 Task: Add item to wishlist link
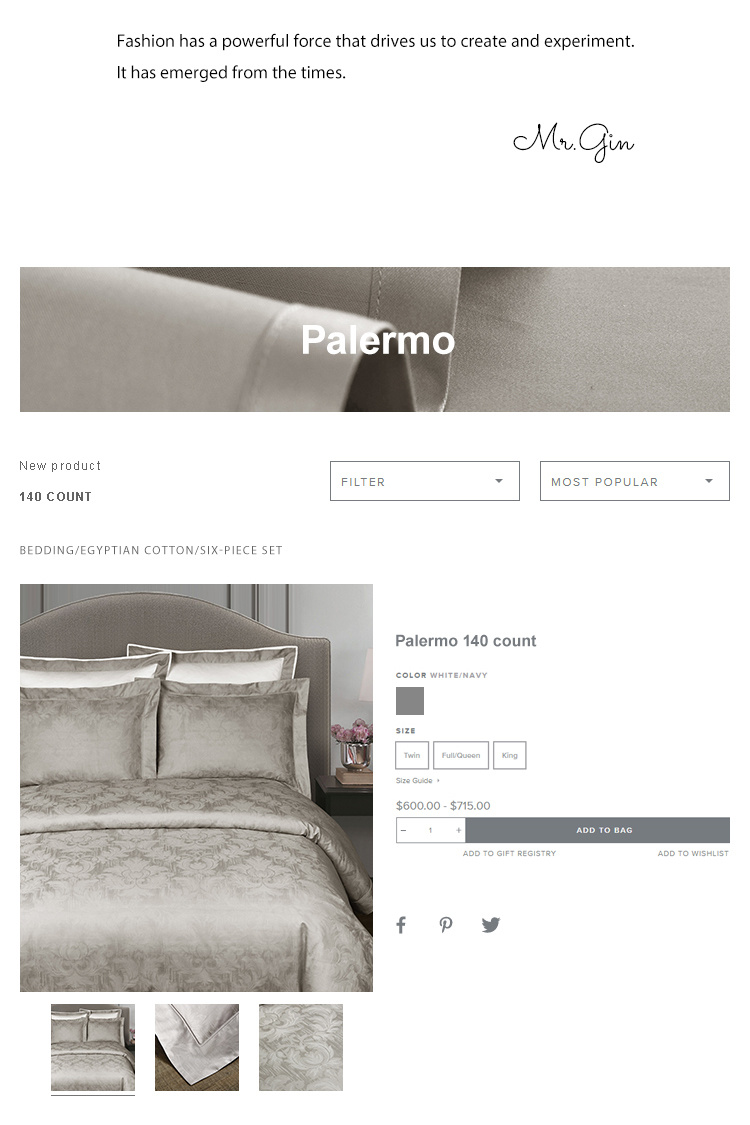[x=693, y=853]
